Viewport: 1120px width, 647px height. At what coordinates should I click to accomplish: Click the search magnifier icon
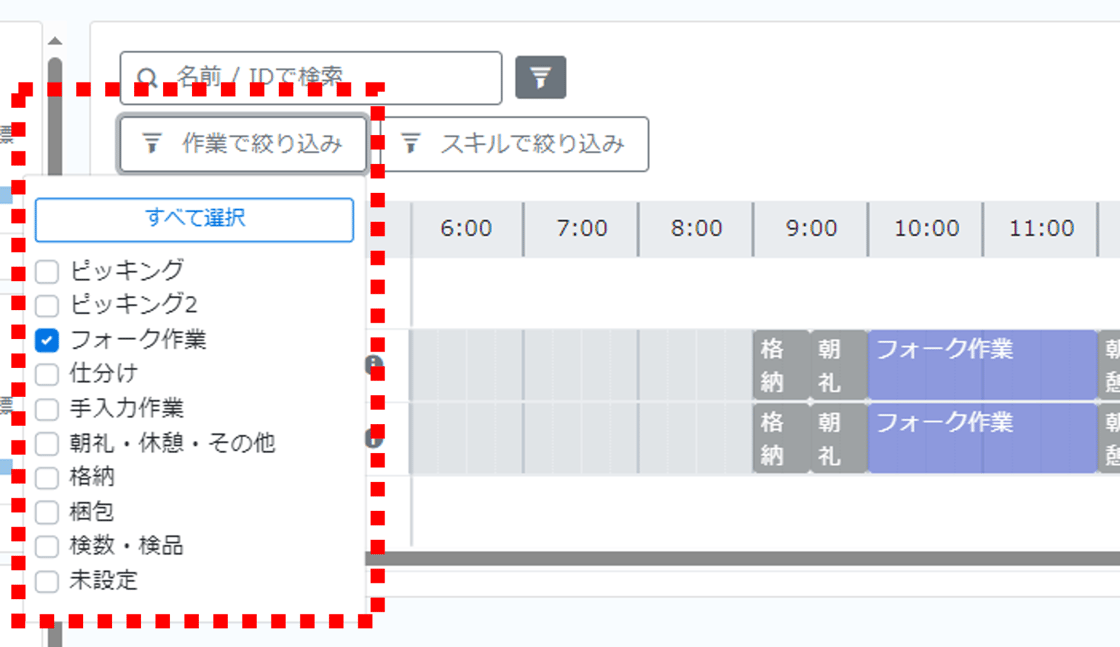tap(147, 78)
